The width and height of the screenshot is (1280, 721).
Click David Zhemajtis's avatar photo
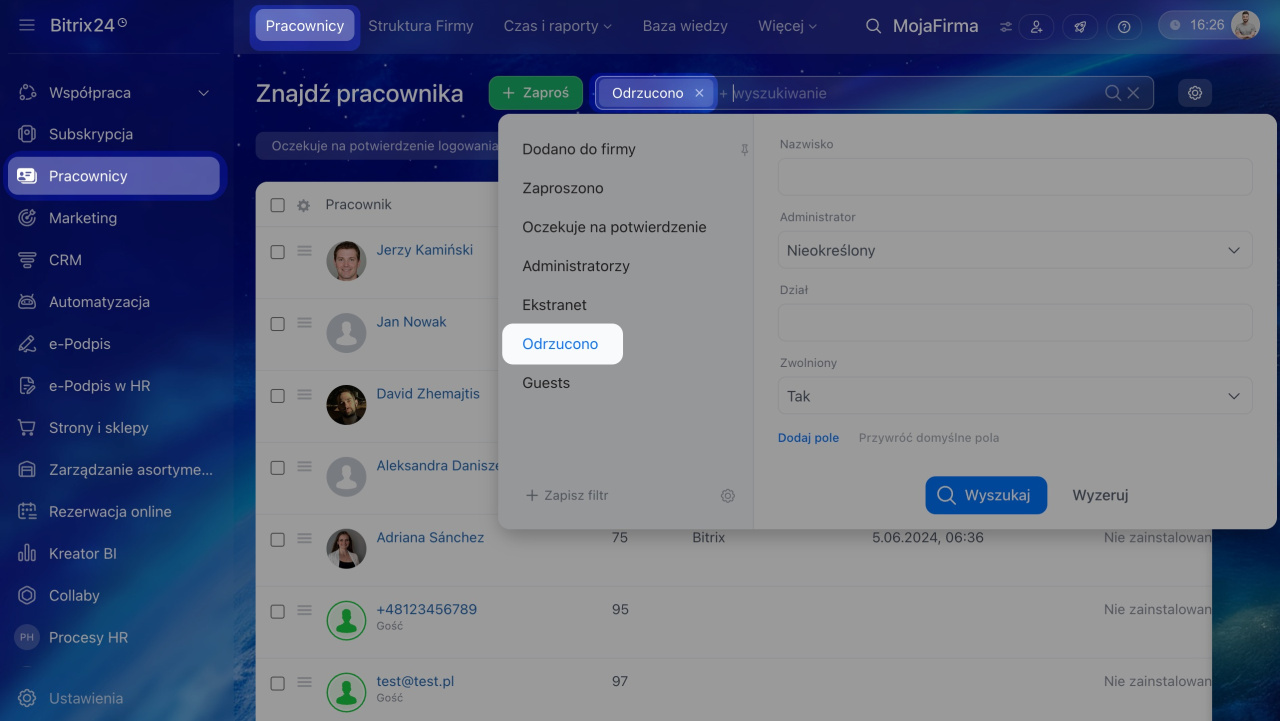coord(346,405)
